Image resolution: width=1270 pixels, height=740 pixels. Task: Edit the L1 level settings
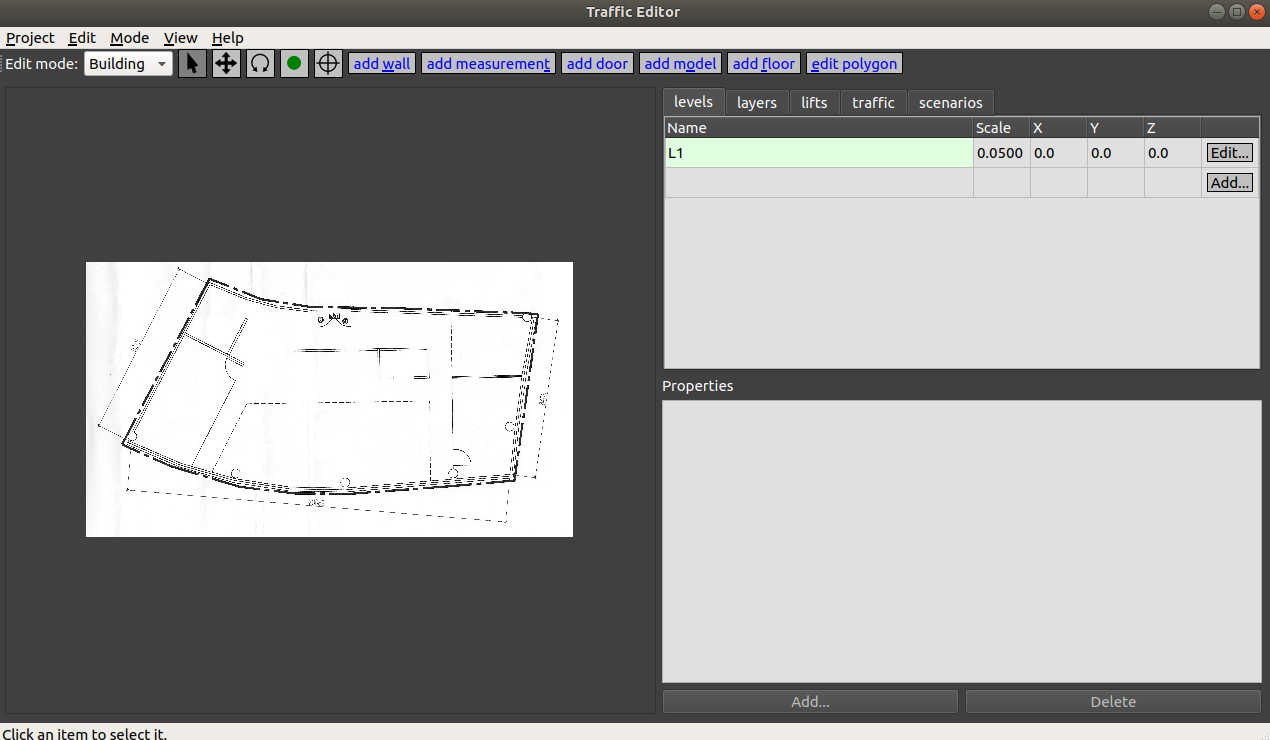tap(1229, 152)
